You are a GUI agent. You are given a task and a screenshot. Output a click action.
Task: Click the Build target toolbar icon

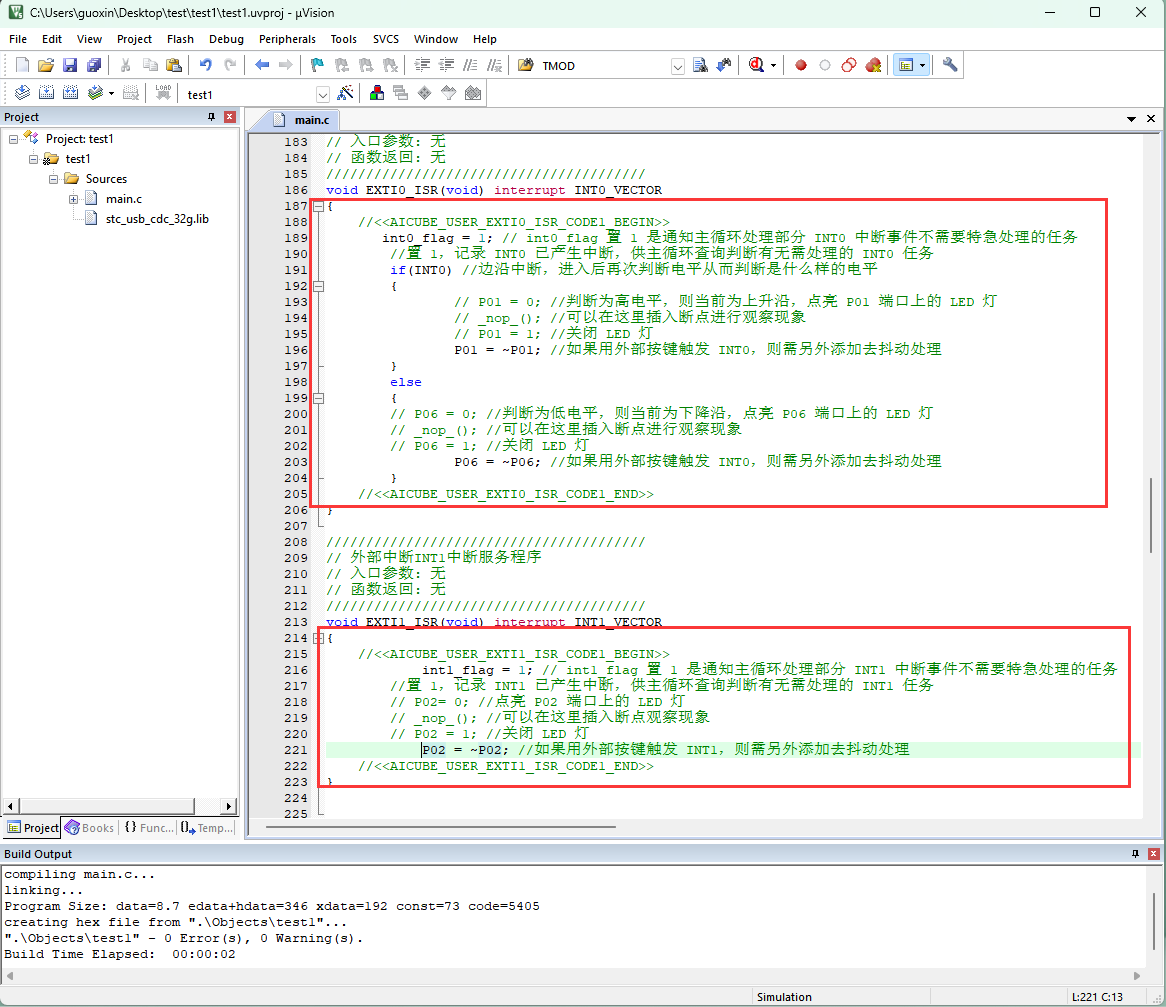coord(46,93)
